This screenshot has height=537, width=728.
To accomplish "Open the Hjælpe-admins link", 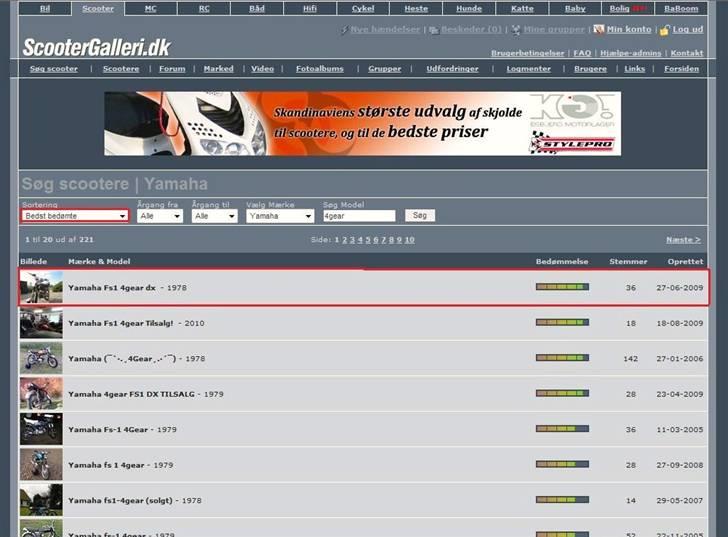I will pyautogui.click(x=630, y=53).
